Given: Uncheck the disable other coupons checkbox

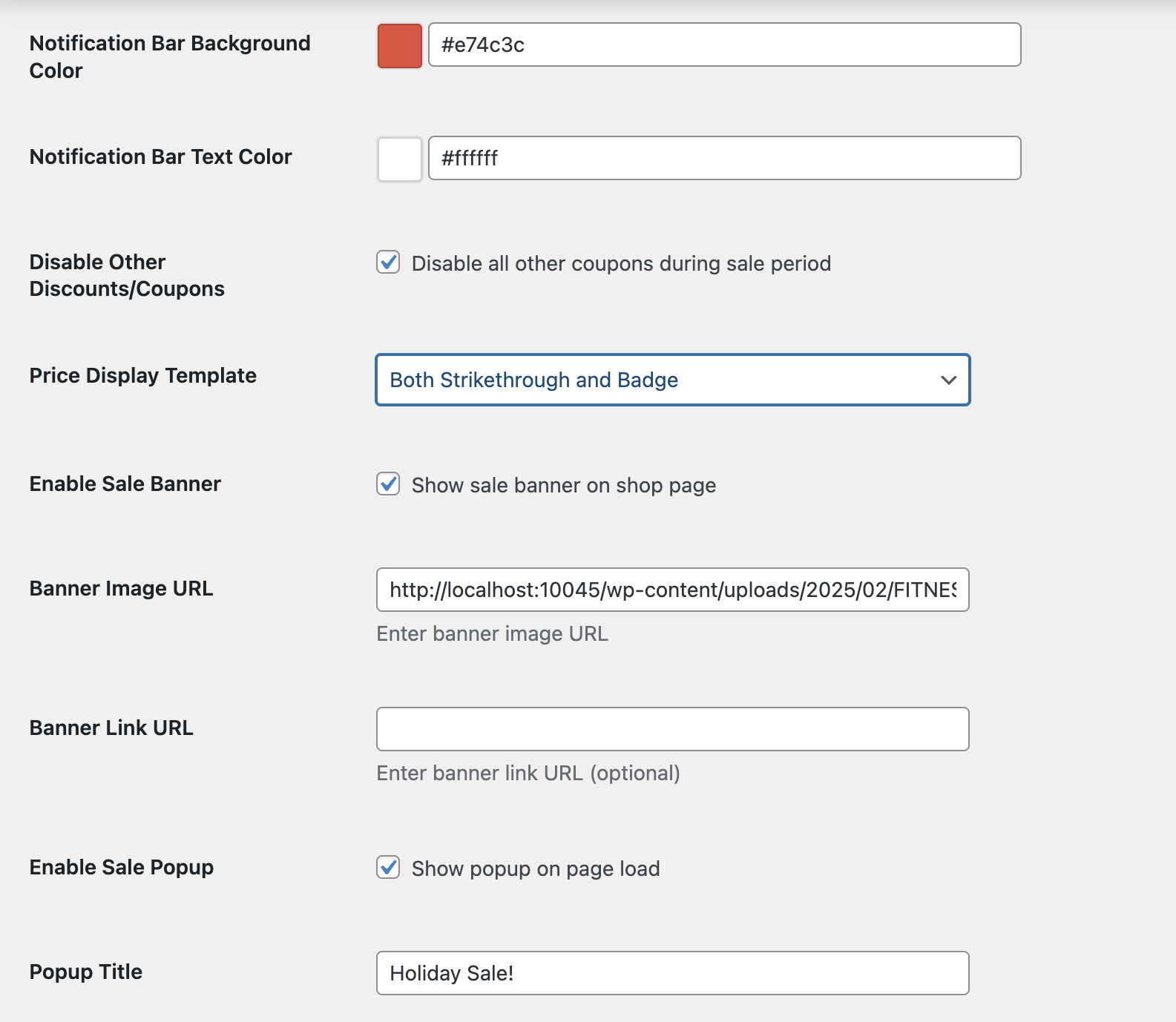Looking at the screenshot, I should coord(388,263).
